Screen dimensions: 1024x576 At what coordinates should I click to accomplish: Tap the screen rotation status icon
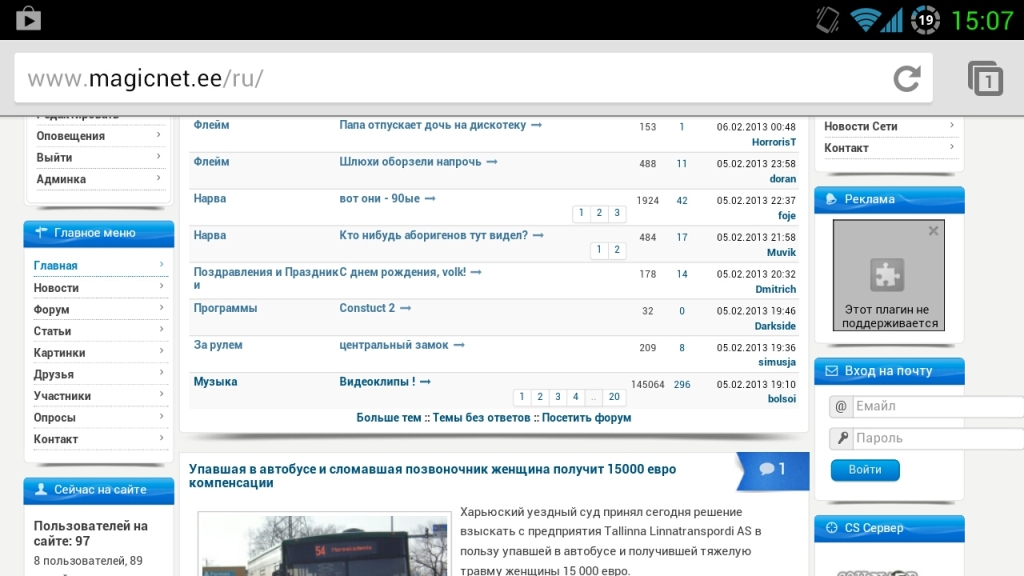coord(827,20)
